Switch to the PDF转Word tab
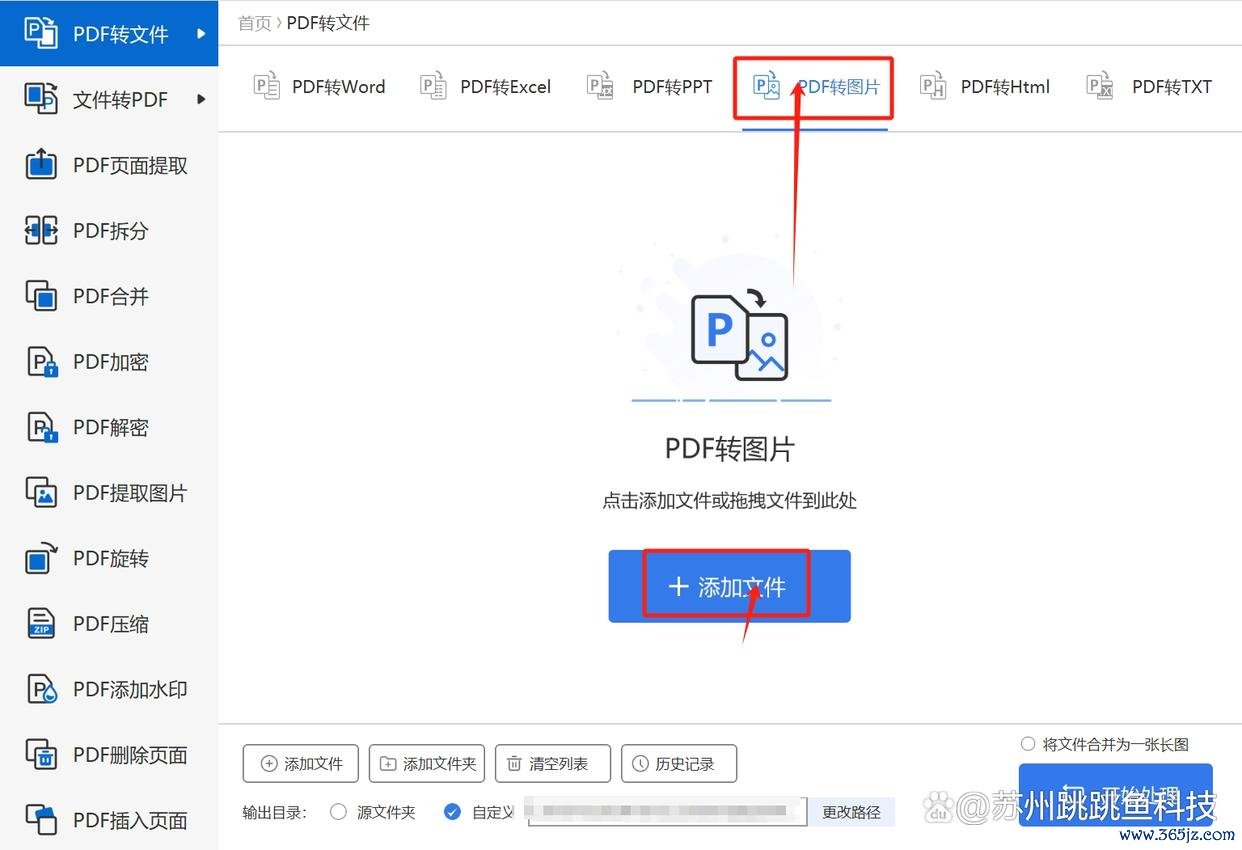 tap(319, 87)
